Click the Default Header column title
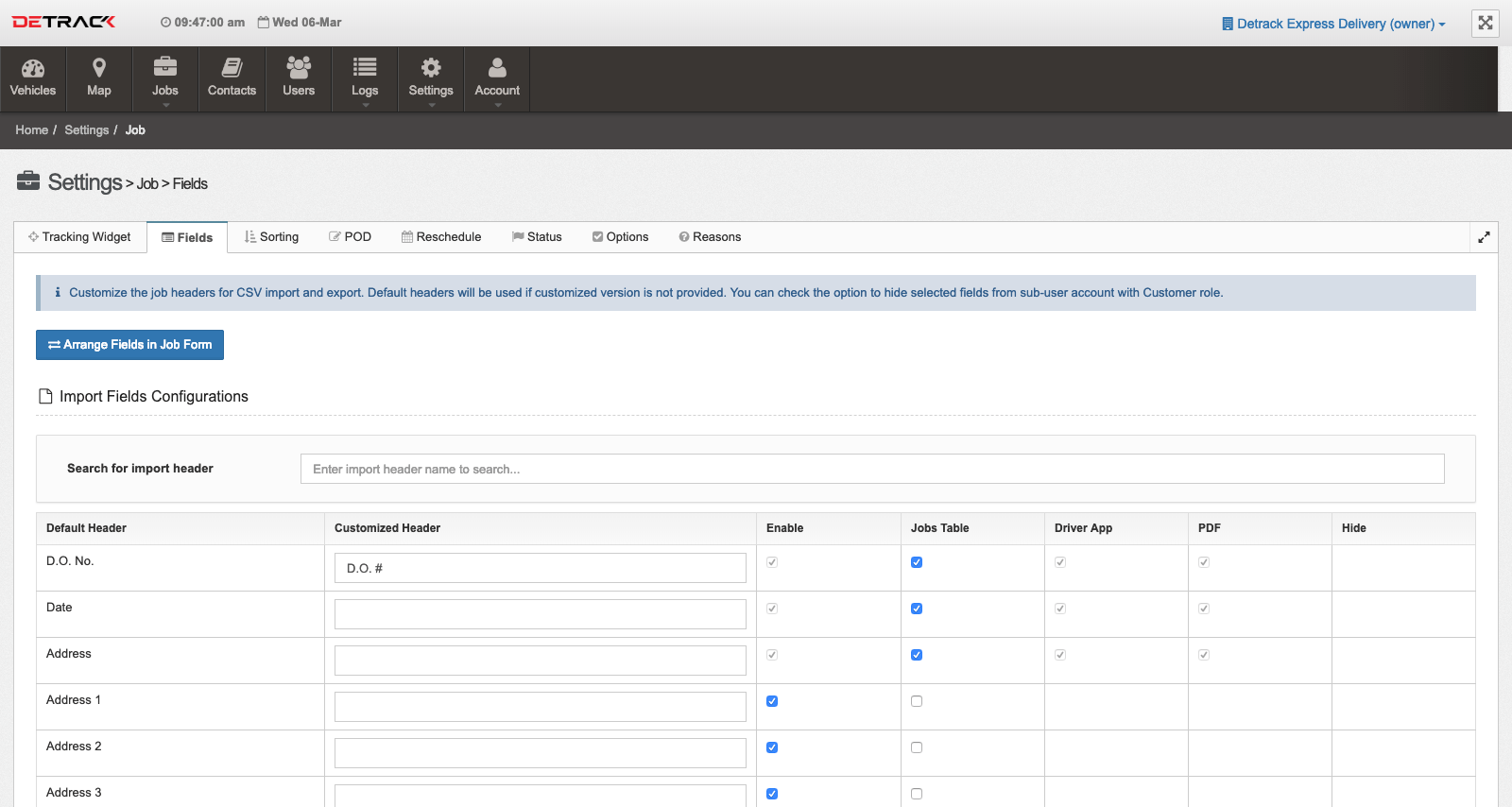The width and height of the screenshot is (1512, 807). click(86, 528)
